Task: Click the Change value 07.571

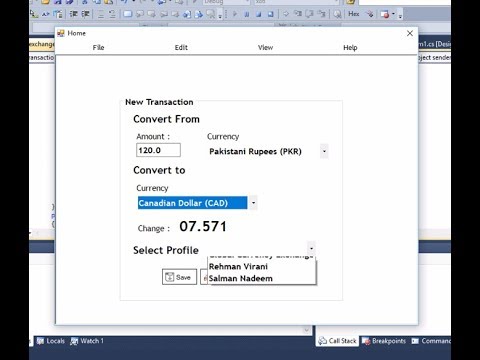Action: [x=203, y=227]
